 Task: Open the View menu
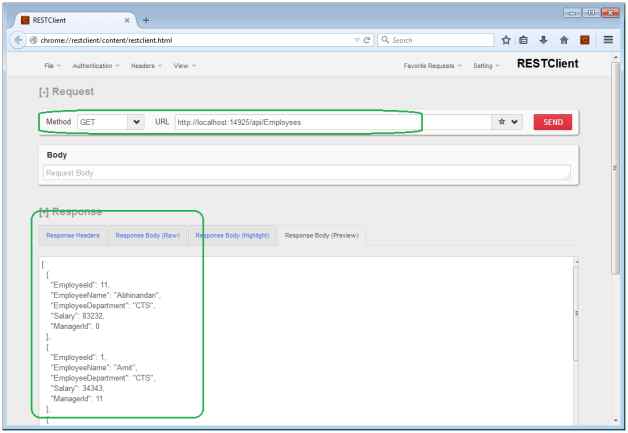(x=184, y=66)
